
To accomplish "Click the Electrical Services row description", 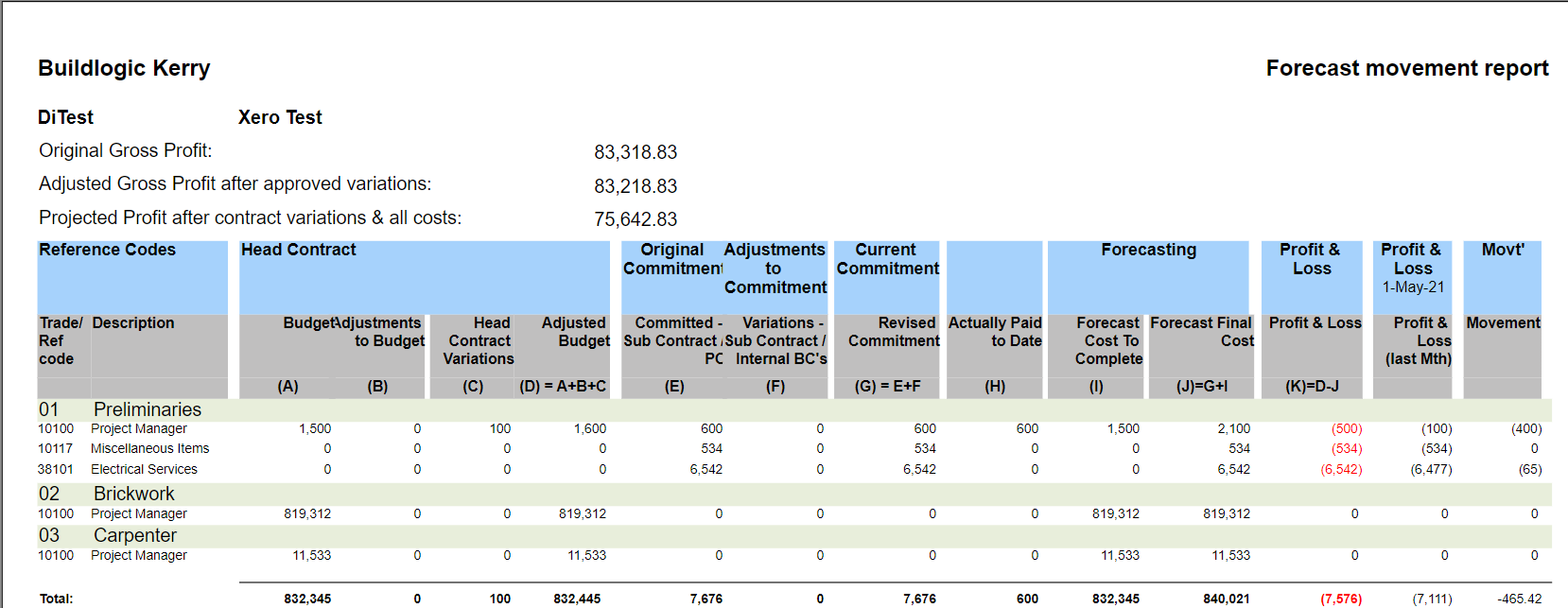I will pos(144,469).
